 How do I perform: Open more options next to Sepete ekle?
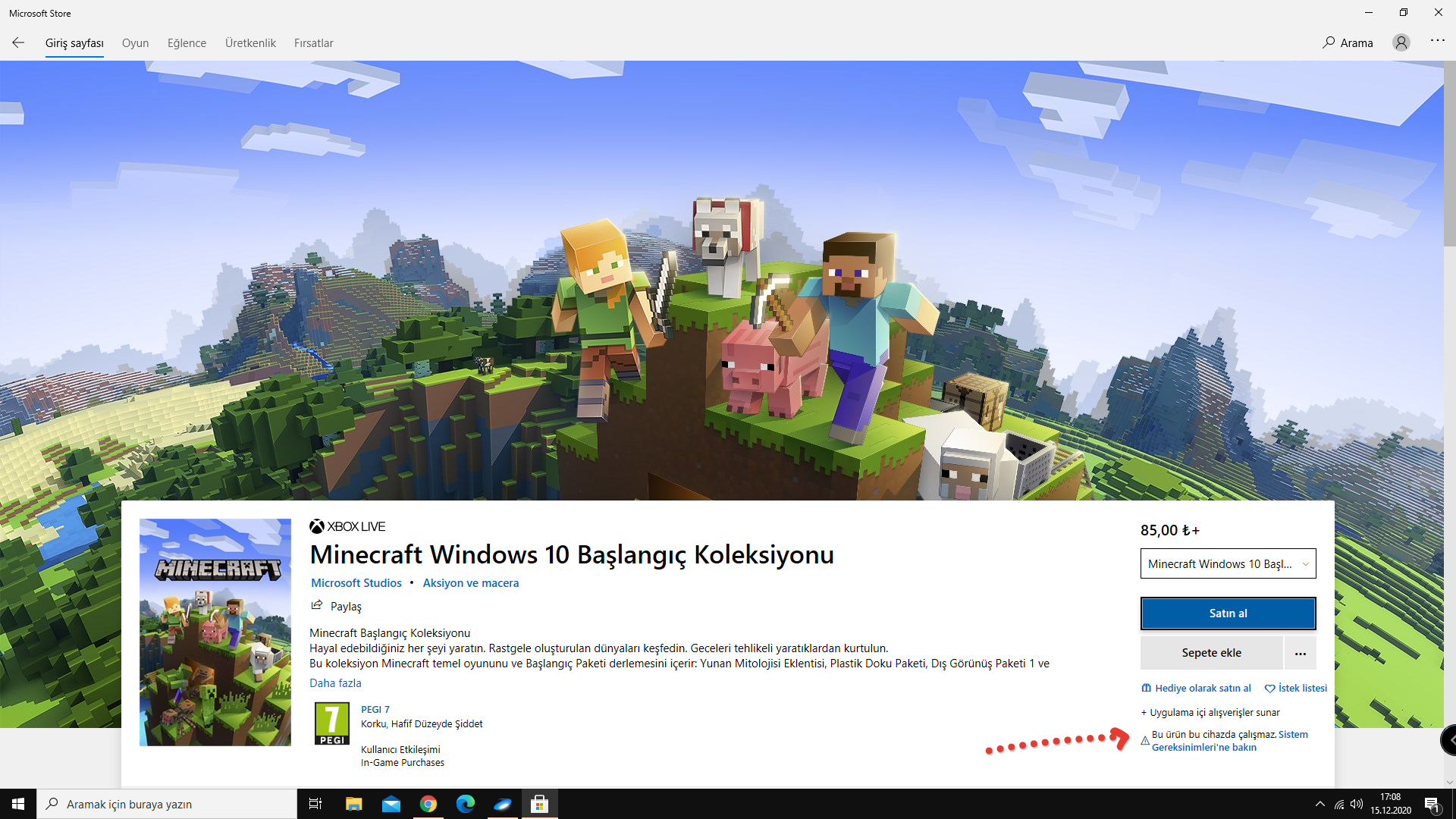1301,653
